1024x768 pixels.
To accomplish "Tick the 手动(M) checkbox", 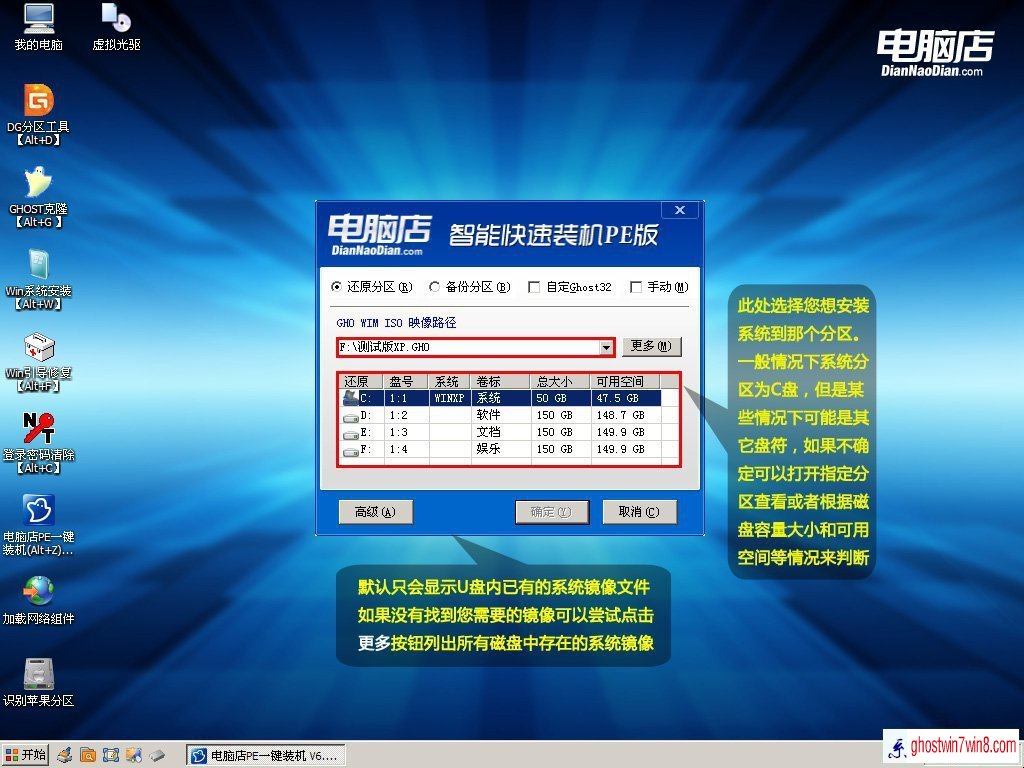I will (x=636, y=287).
